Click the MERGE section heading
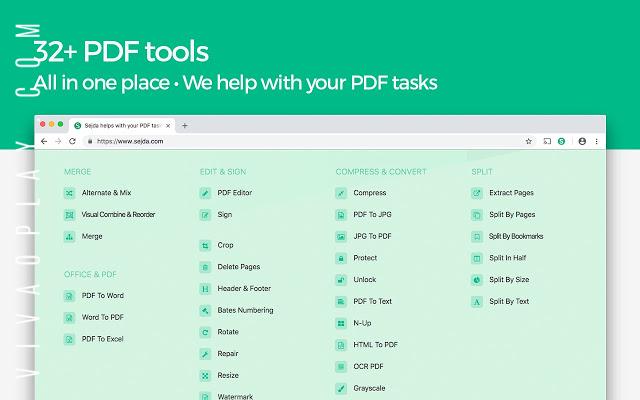This screenshot has height=400, width=640. (78, 172)
